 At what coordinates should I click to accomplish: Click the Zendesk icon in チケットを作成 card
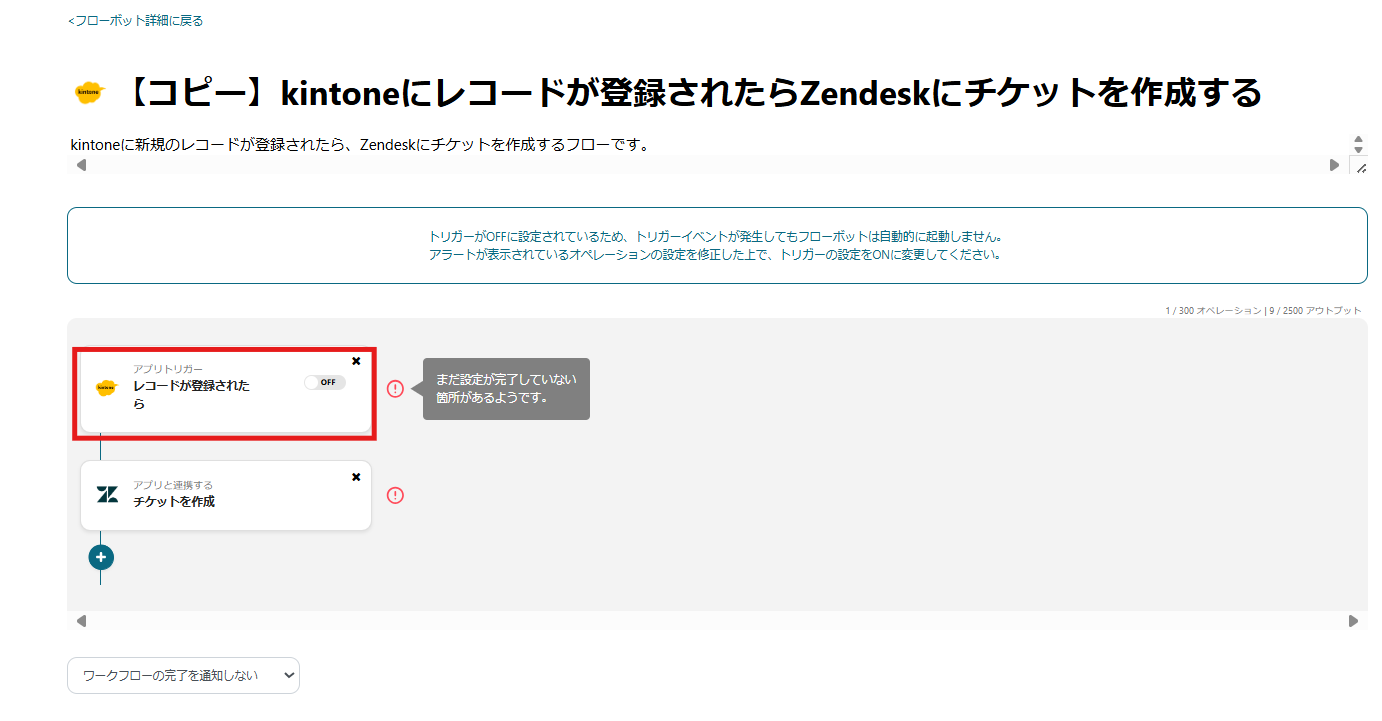coord(107,494)
